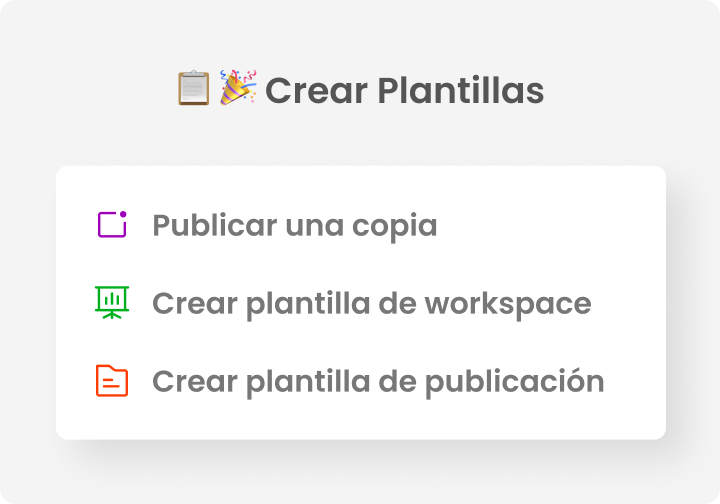720x504 pixels.
Task: Click the word Plantillas in the title
Action: (461, 91)
